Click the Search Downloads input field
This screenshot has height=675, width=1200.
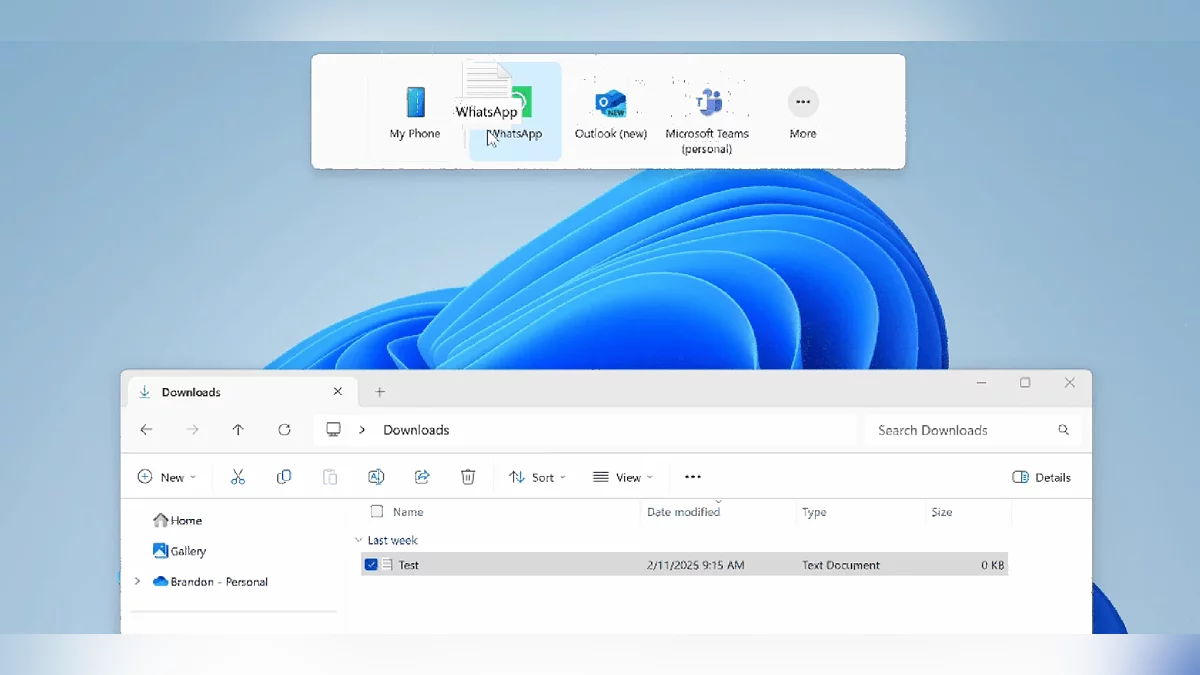tap(960, 430)
